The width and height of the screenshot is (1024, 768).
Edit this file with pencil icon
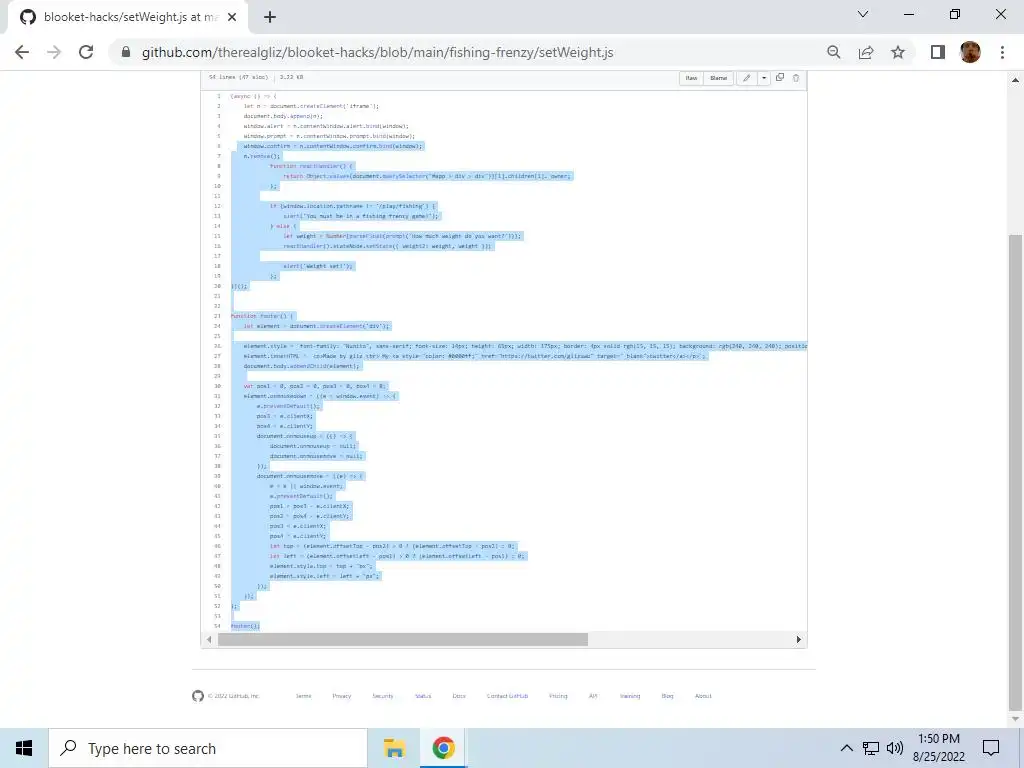(746, 78)
